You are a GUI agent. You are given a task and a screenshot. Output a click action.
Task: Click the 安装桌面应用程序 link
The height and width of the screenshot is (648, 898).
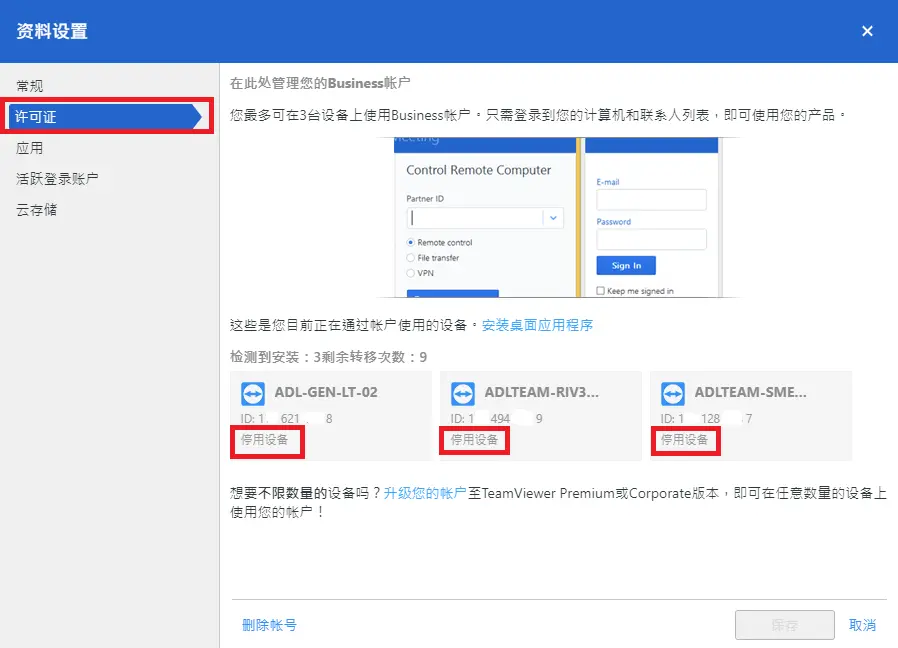[537, 325]
